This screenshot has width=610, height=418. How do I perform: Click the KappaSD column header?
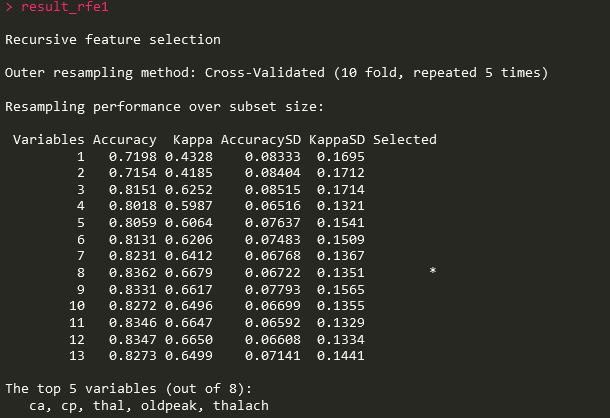[x=337, y=140]
